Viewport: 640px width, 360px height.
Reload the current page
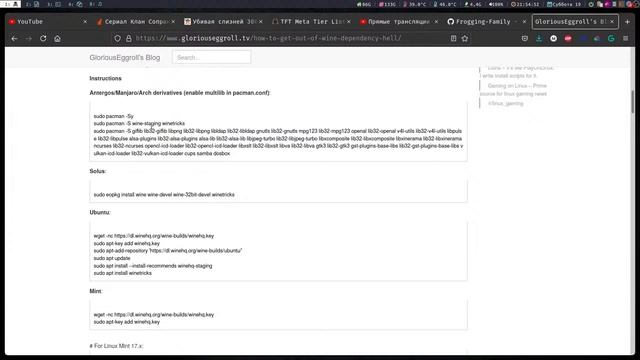coord(43,38)
